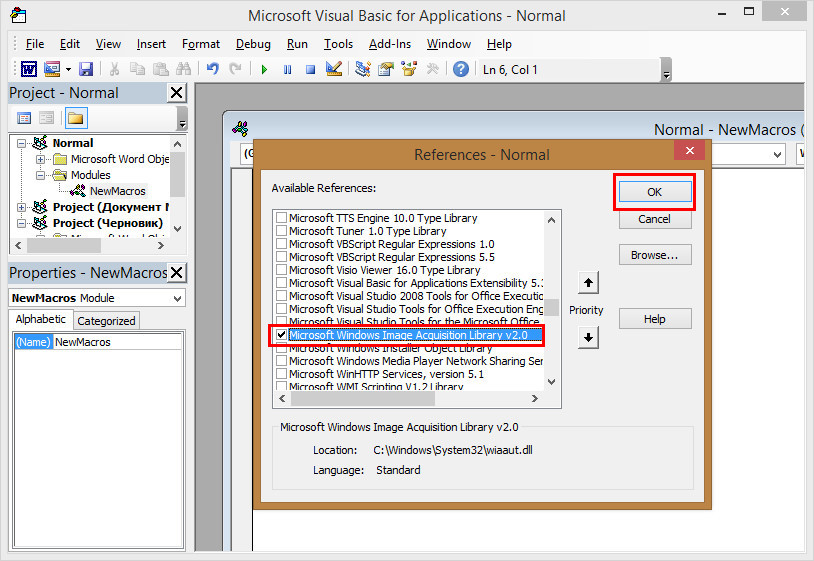Collapse the Modules folder node
The image size is (814, 561).
pos(40,175)
